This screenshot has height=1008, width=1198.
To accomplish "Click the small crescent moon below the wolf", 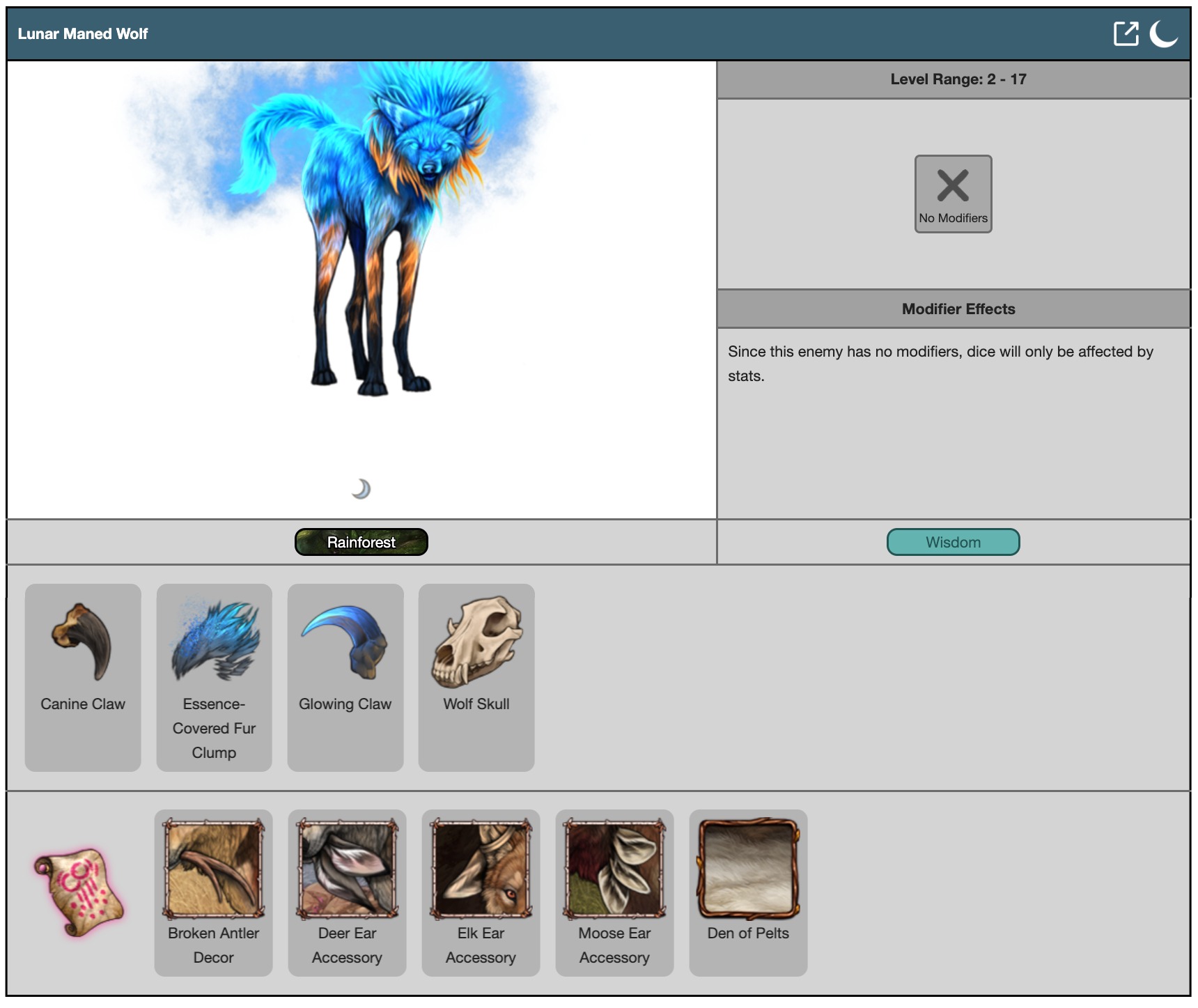I will (x=361, y=489).
